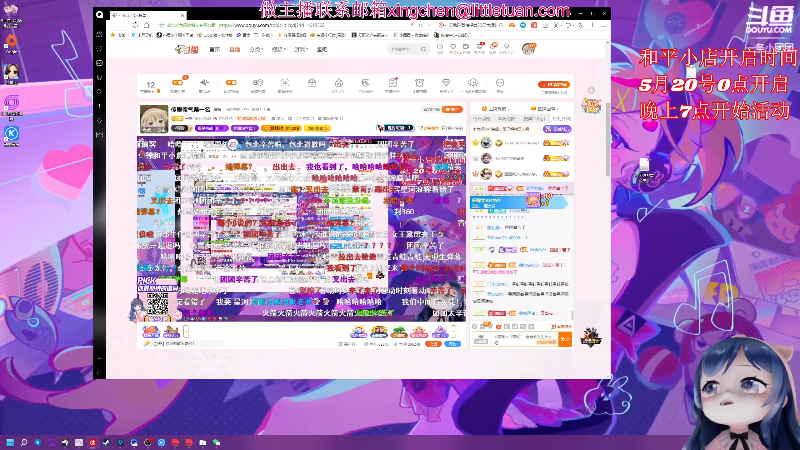800x450 pixels.
Task: Click the purple button below ranking tabs
Action: (x=557, y=129)
